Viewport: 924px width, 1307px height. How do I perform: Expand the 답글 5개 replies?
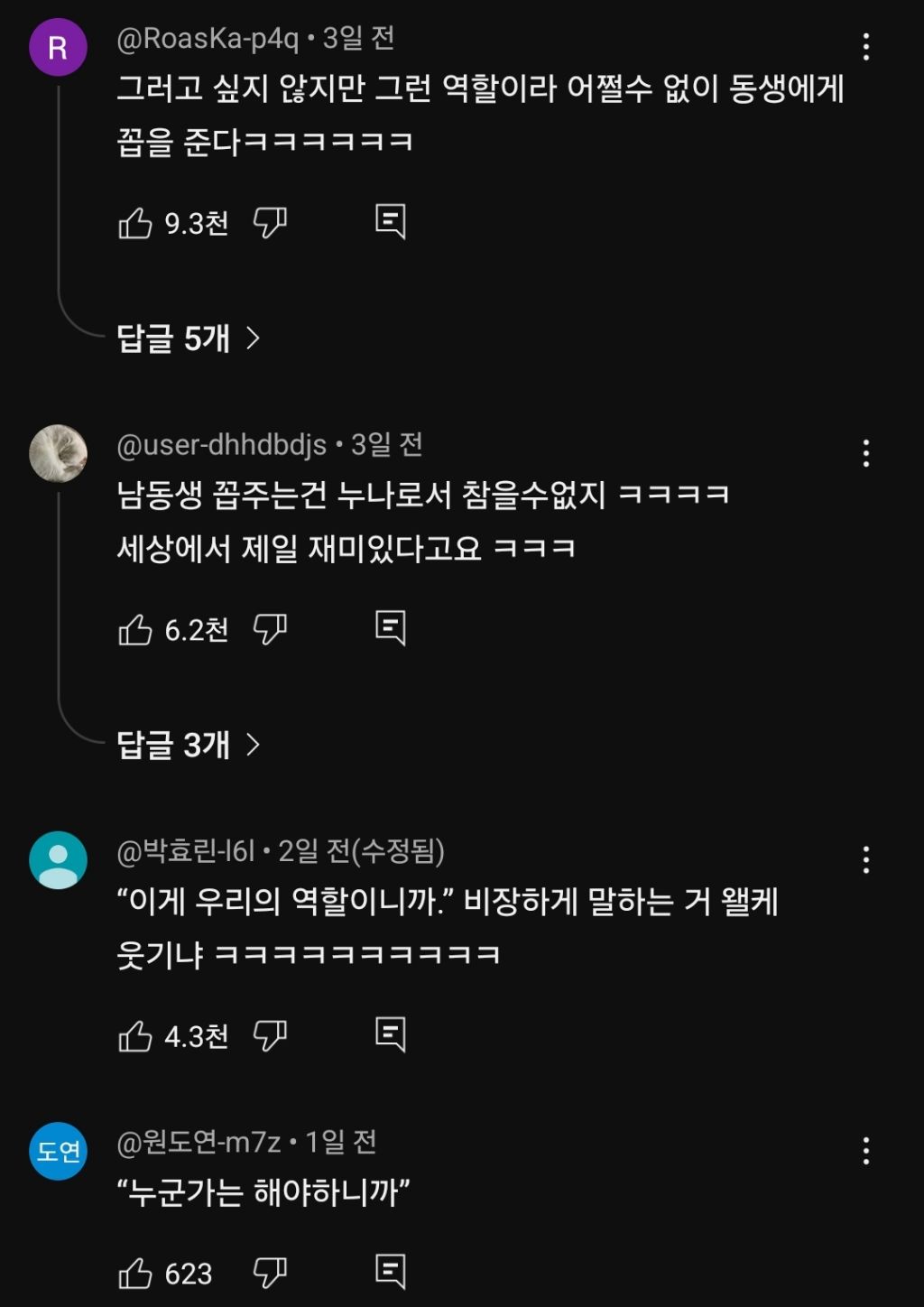(189, 338)
